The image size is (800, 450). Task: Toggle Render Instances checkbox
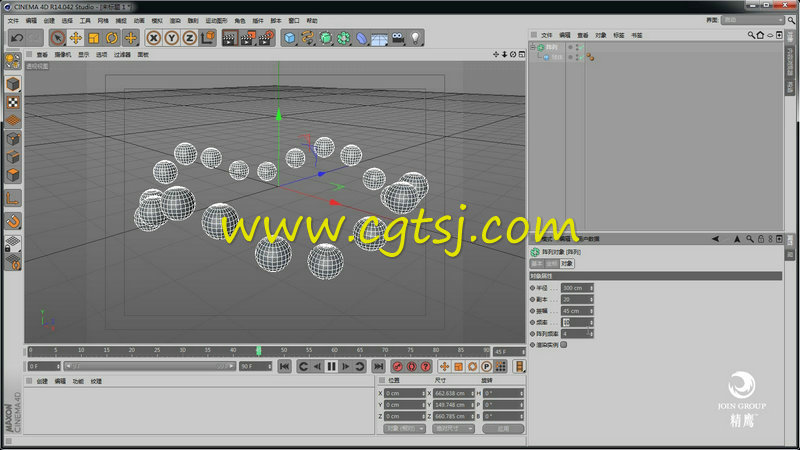pyautogui.click(x=564, y=345)
